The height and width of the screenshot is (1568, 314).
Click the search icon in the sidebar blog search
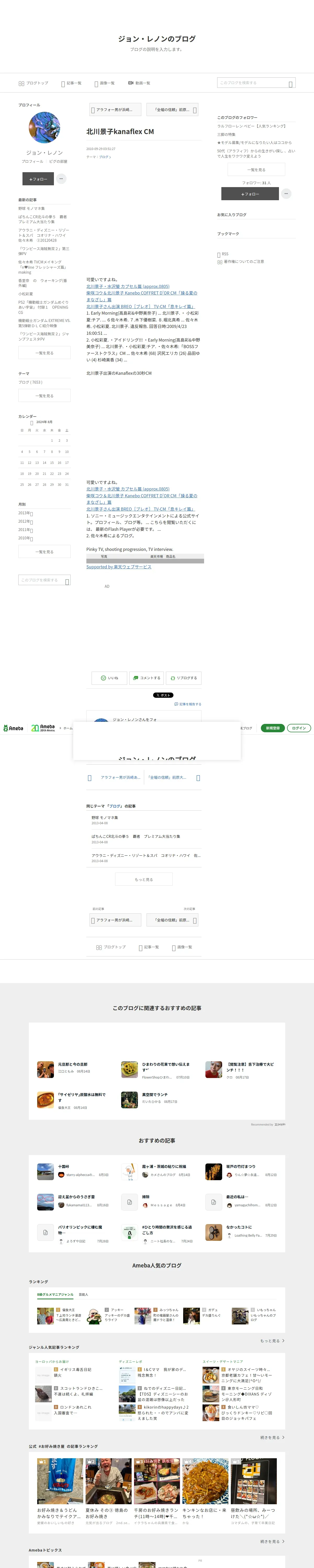click(67, 582)
